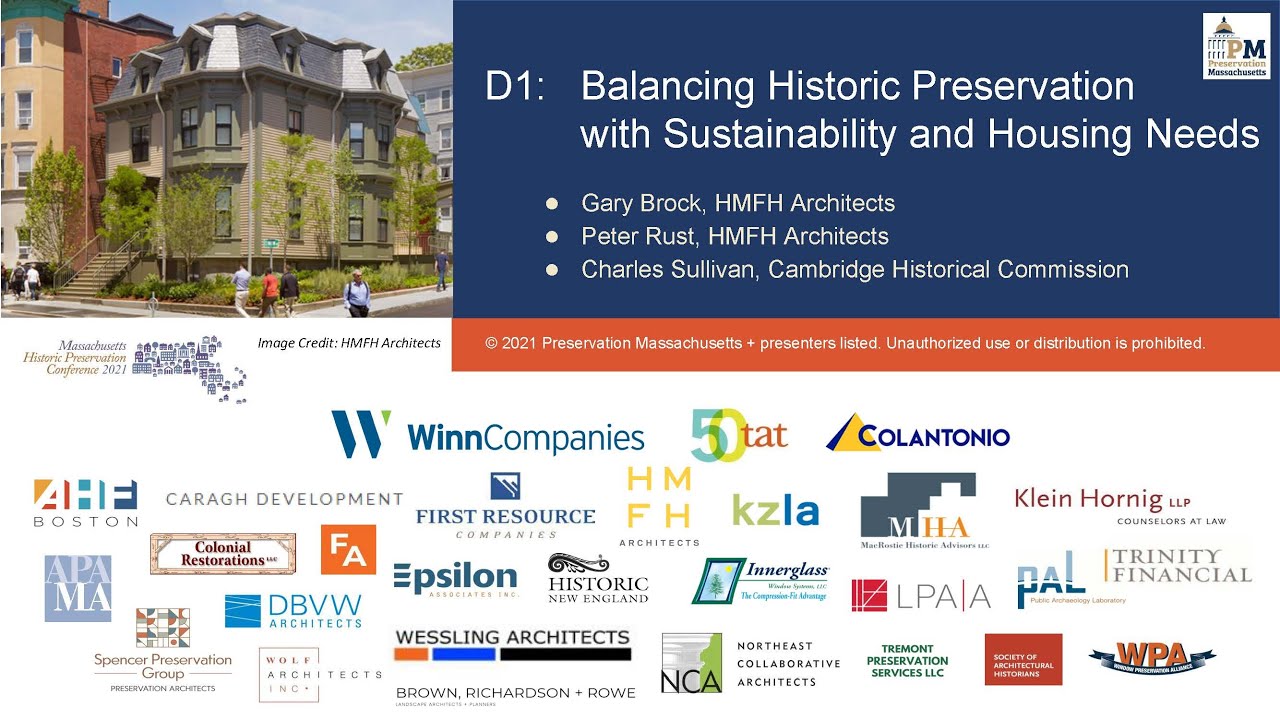Click the 'Image Credit: HMFH Architects' caption
This screenshot has width=1280, height=720.
click(x=349, y=343)
